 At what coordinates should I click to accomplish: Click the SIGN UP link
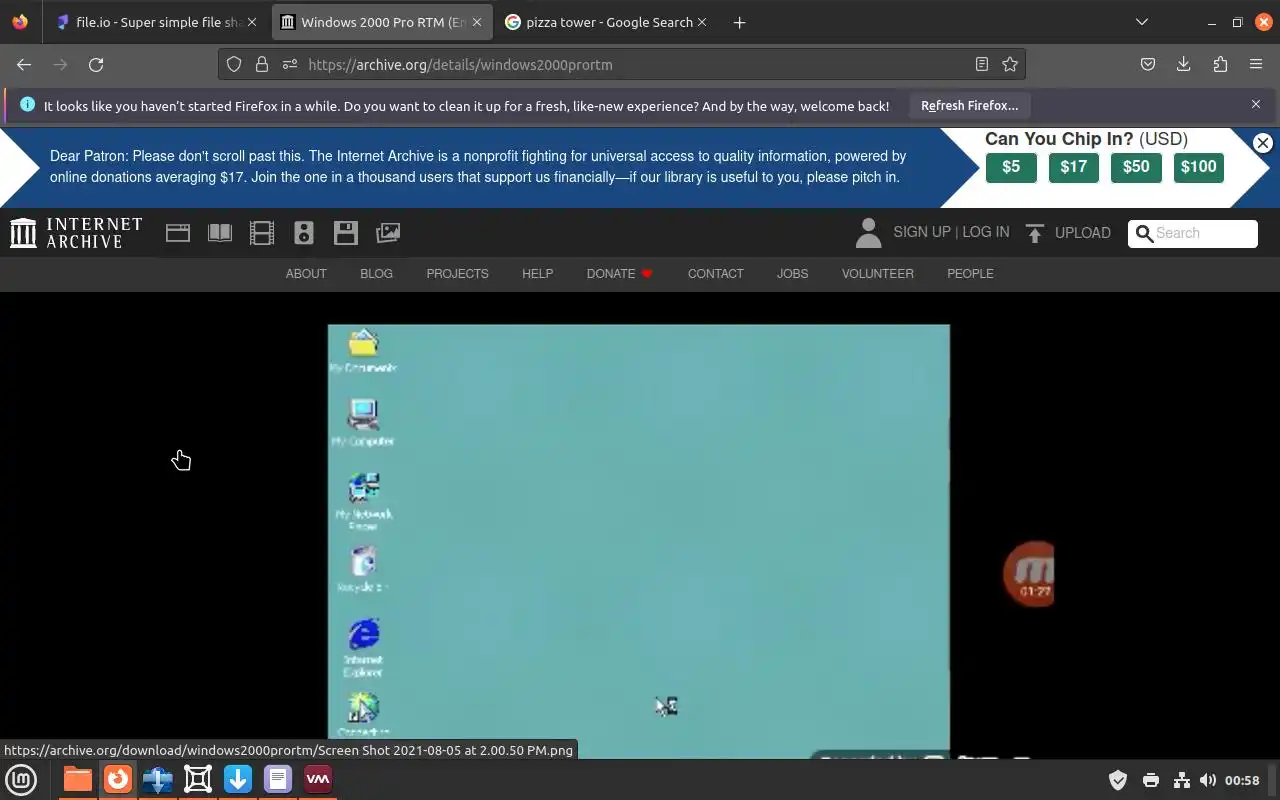click(922, 232)
